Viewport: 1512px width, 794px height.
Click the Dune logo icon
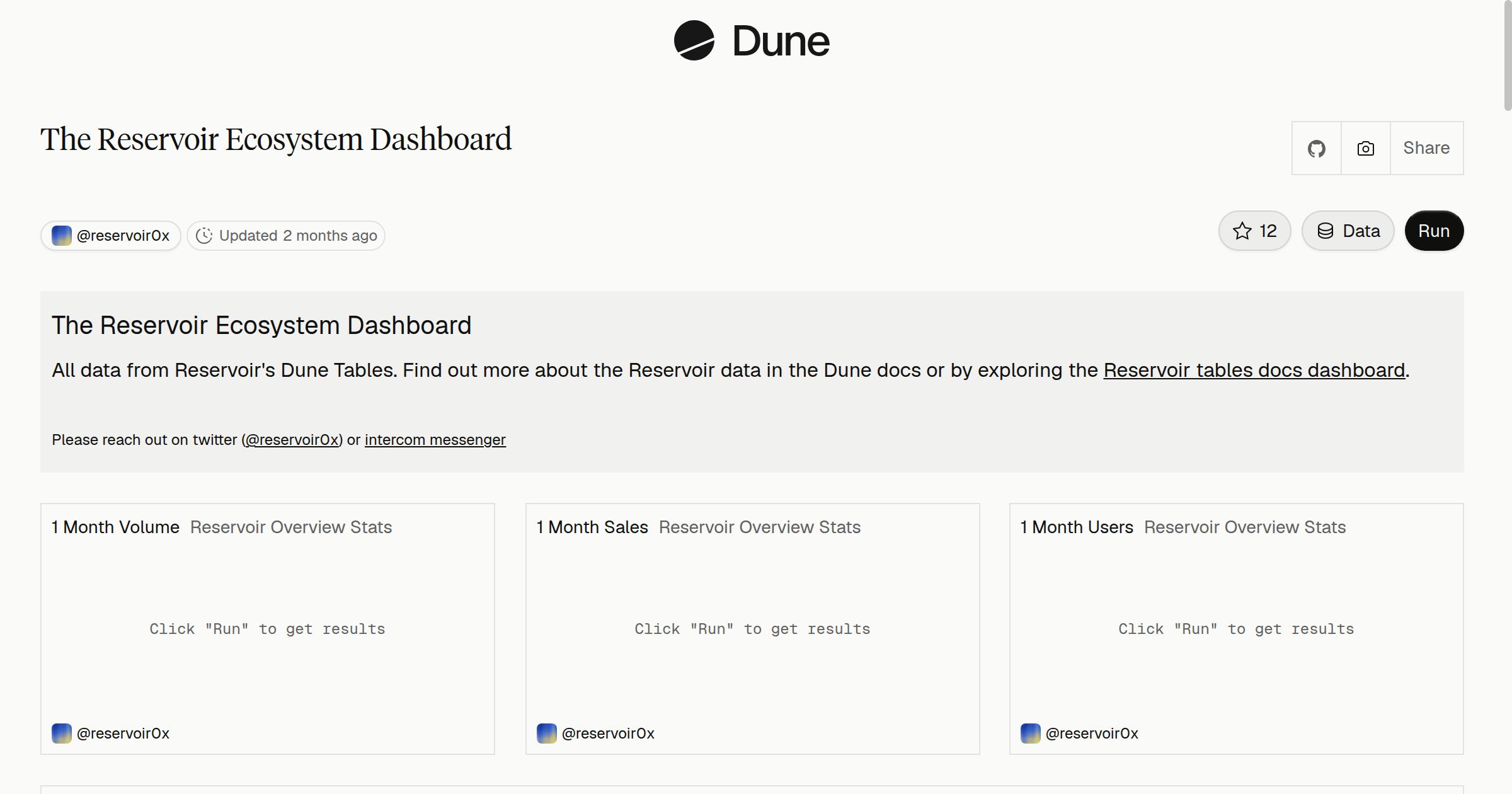(694, 40)
